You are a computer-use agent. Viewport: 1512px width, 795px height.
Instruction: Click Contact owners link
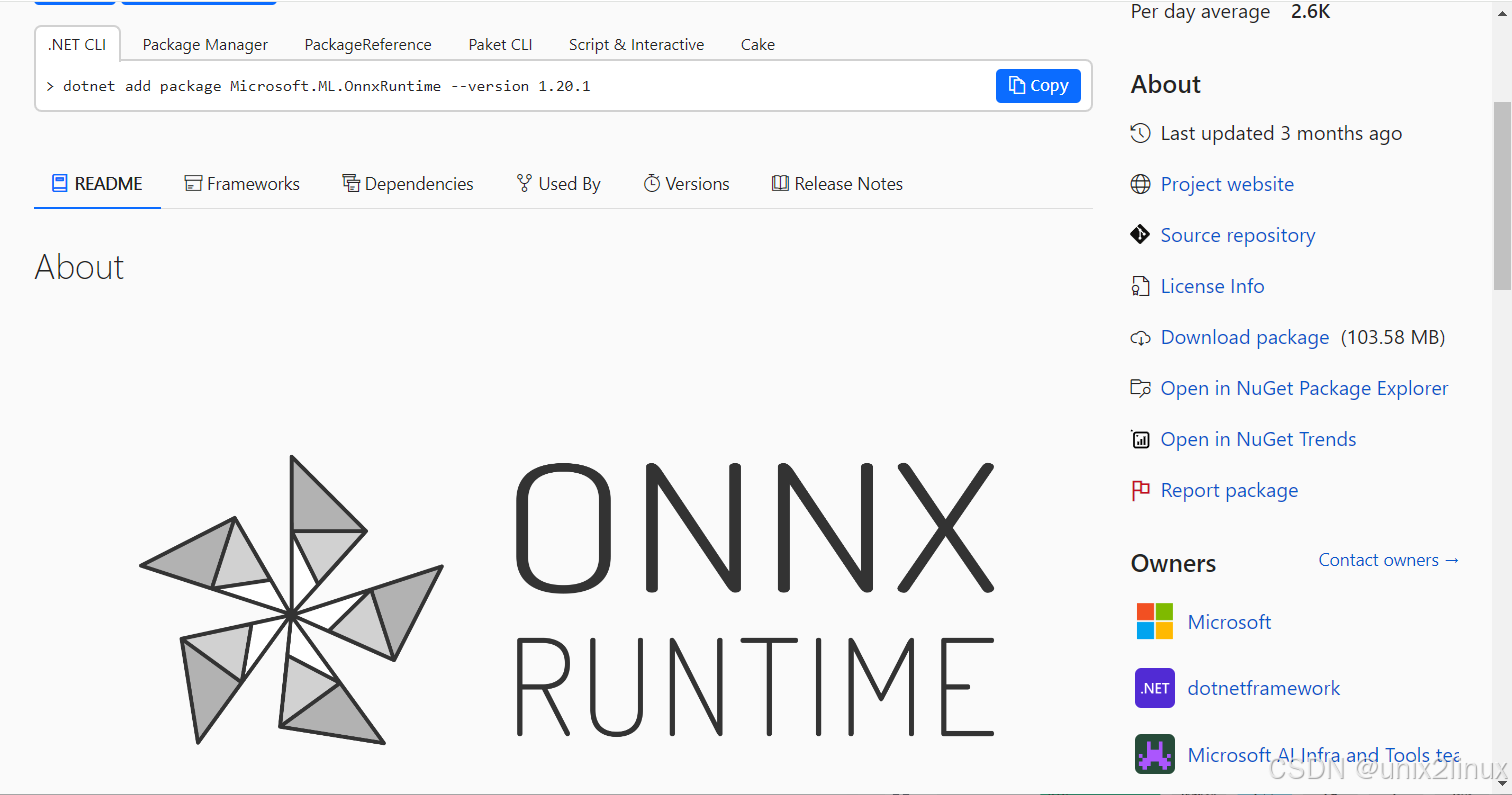(1389, 560)
